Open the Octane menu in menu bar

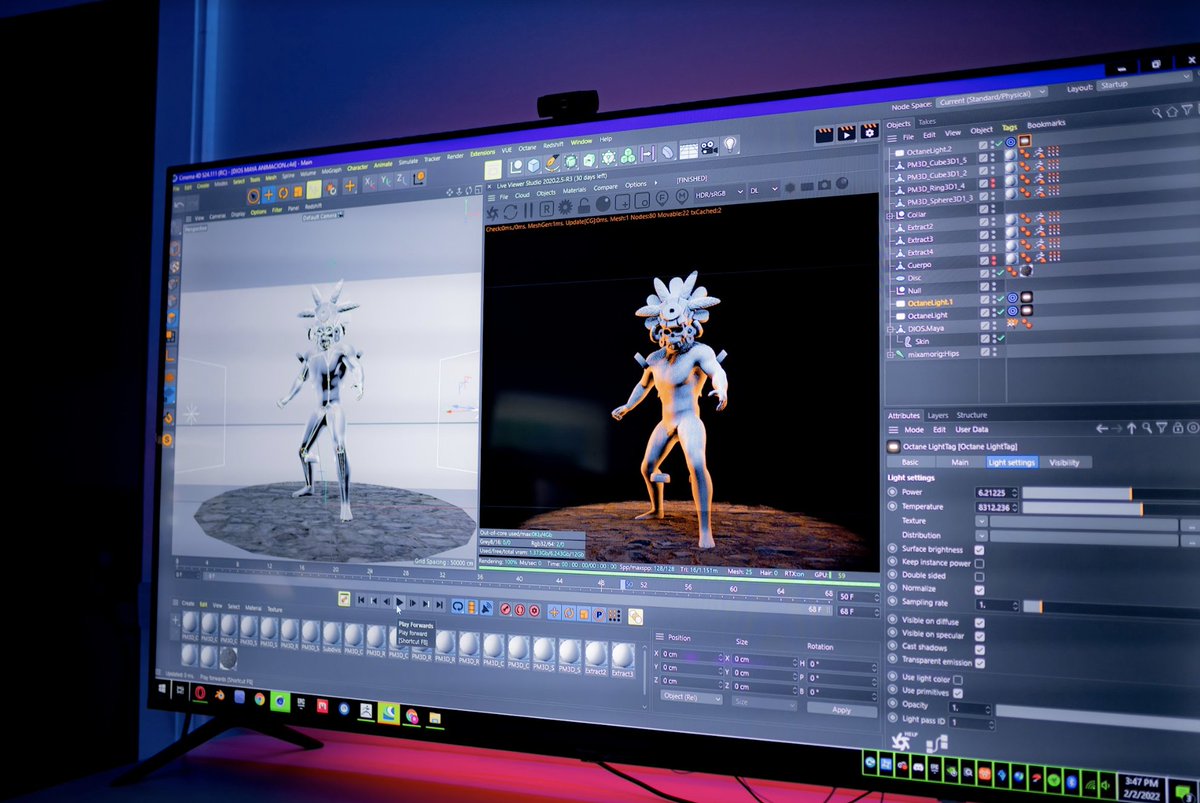coord(527,148)
